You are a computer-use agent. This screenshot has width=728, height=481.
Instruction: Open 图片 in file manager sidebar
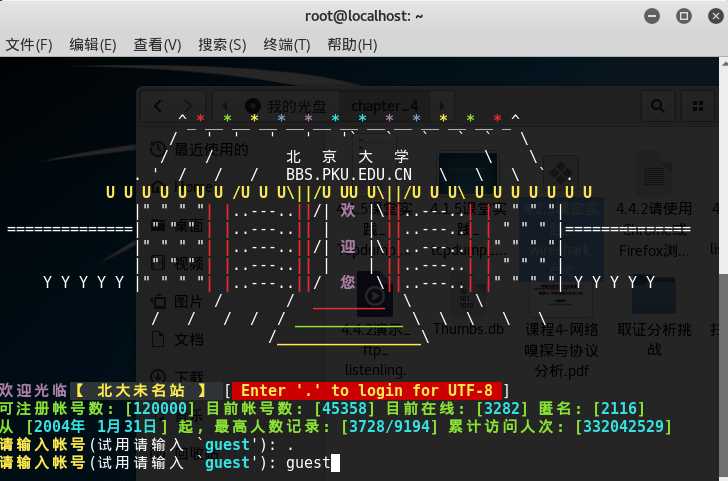point(177,302)
